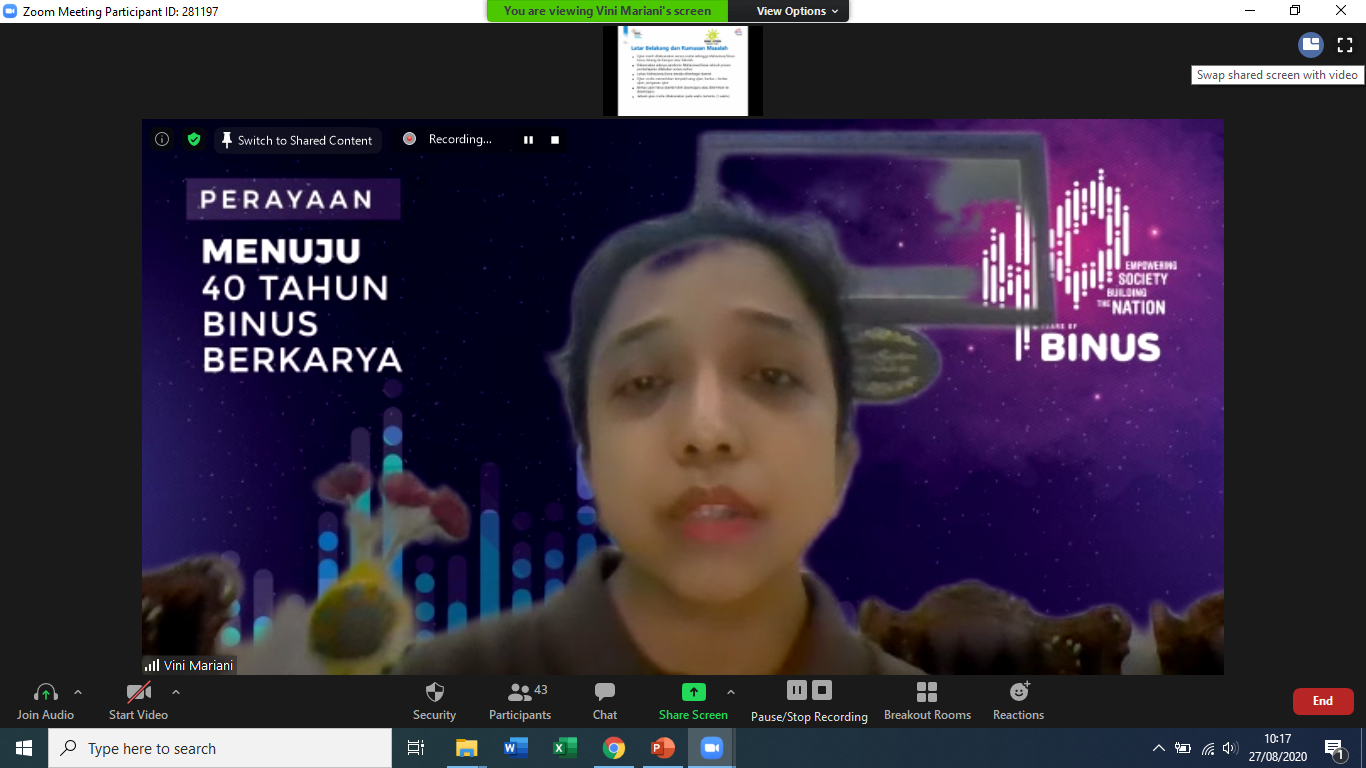Open Chrome from the taskbar
The height and width of the screenshot is (768, 1366).
pos(614,748)
